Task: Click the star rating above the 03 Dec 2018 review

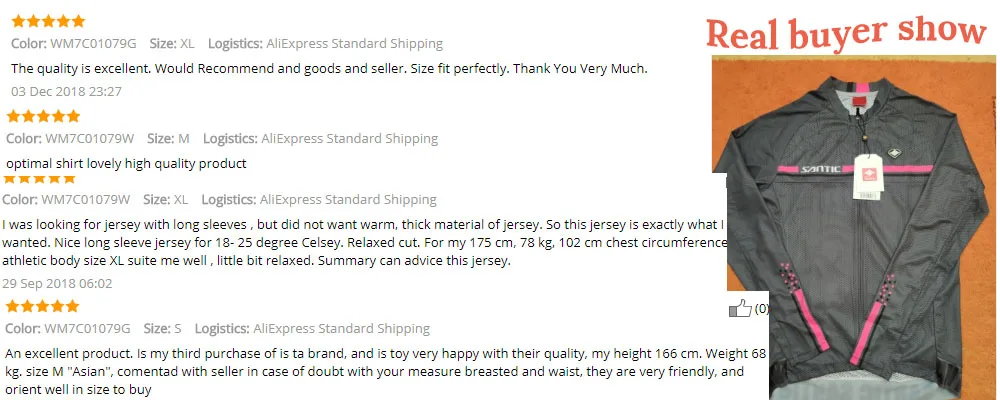Action: [x=48, y=21]
